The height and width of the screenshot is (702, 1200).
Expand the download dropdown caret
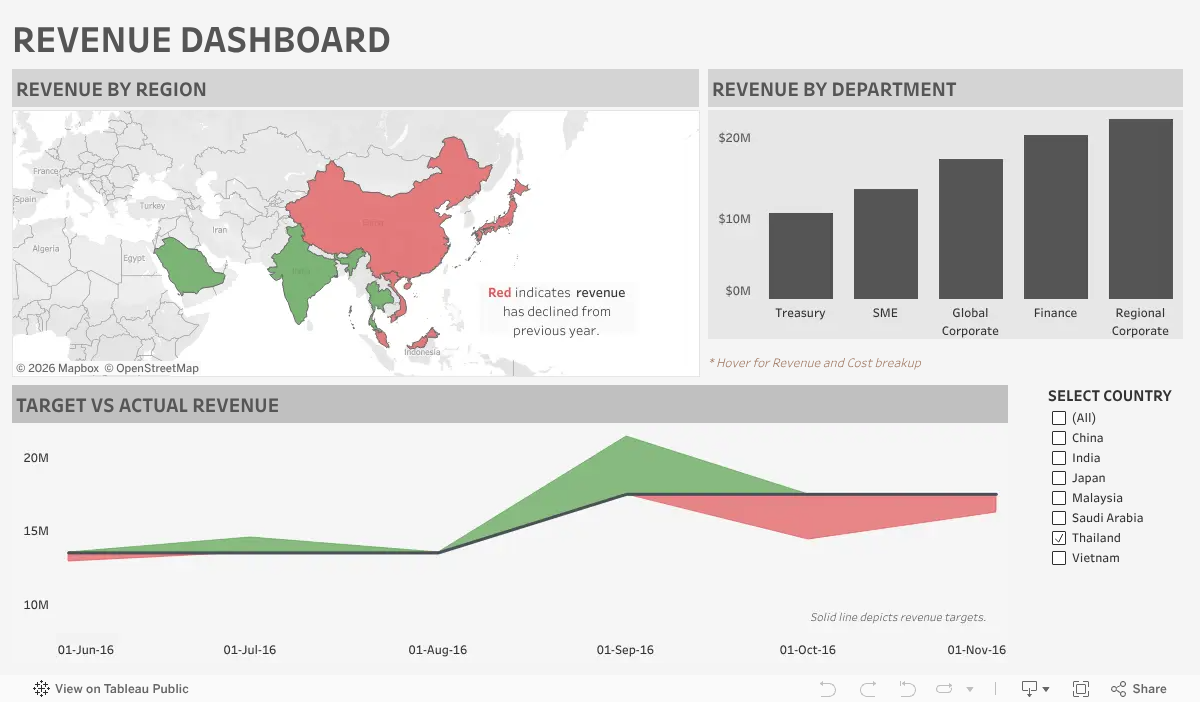[1046, 690]
